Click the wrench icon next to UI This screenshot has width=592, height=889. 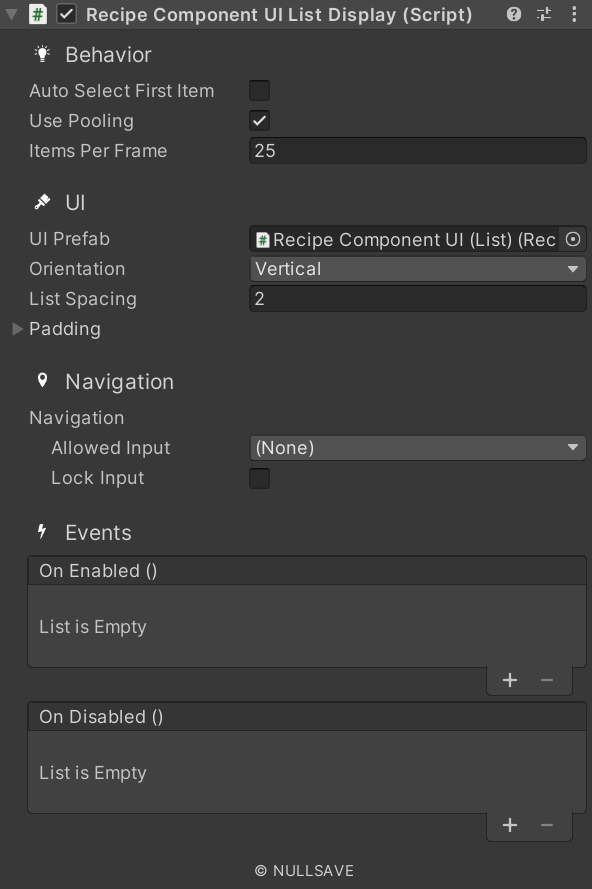tap(39, 201)
